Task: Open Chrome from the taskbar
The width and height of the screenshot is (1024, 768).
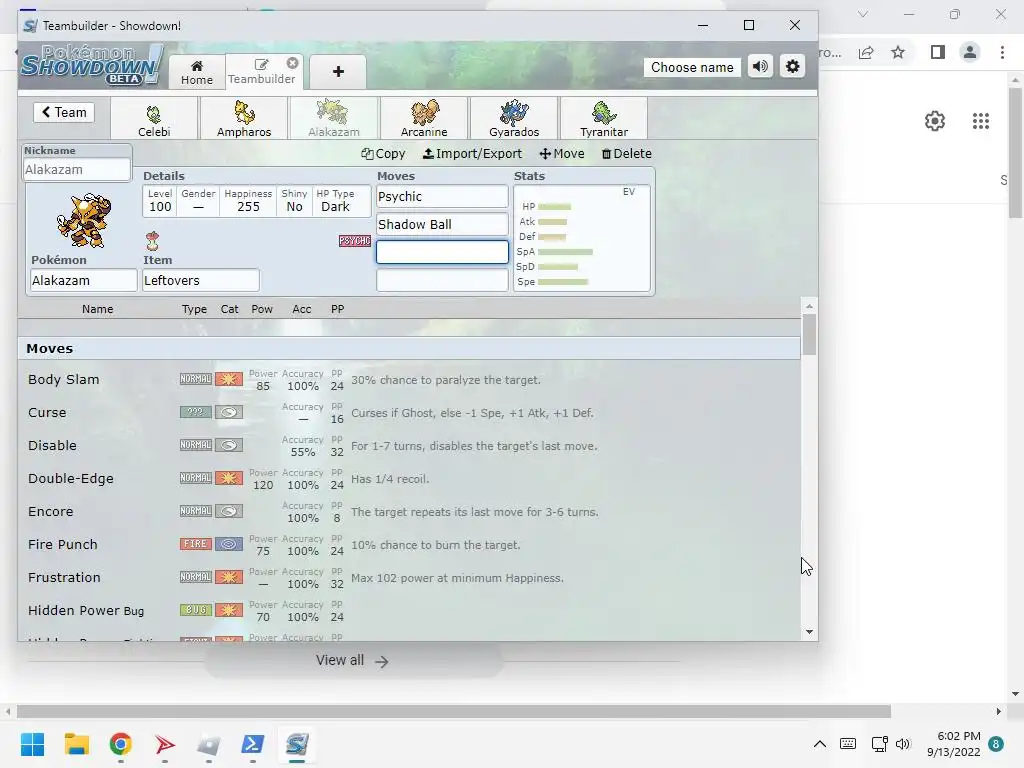Action: tap(121, 744)
